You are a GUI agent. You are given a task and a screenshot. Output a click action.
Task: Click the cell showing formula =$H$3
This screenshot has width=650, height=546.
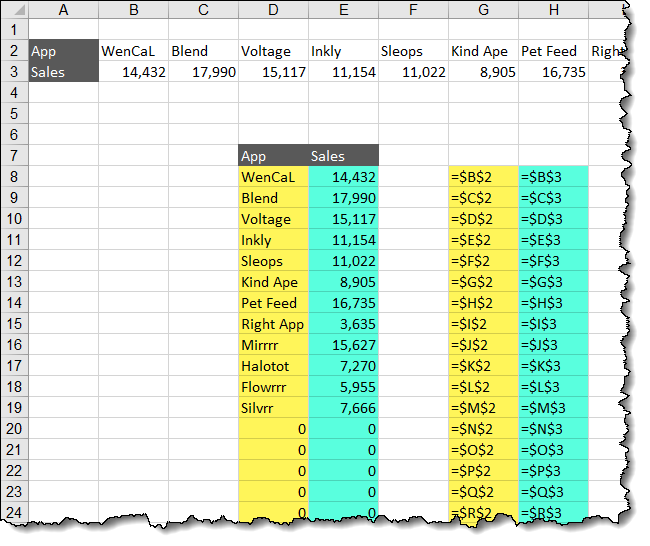(553, 303)
